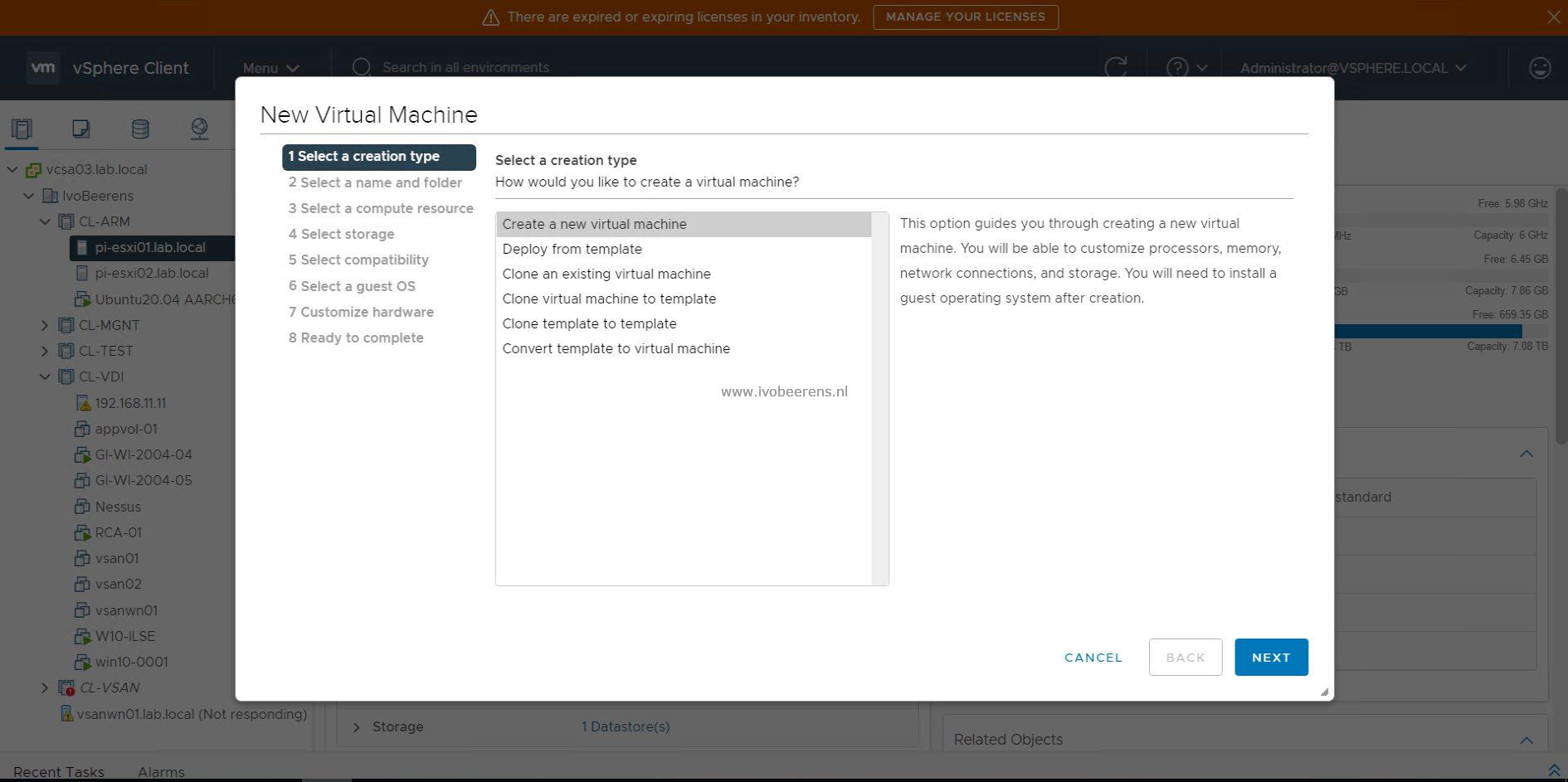Screen dimensions: 1568x782
Task: Click the W10-ILSE VM icon
Action: coord(82,637)
